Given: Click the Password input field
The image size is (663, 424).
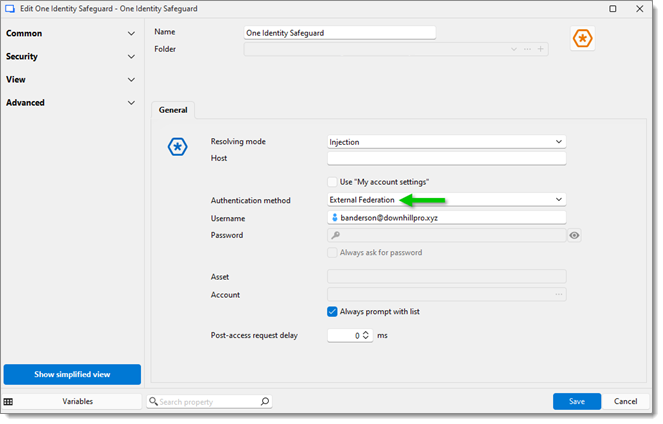Looking at the screenshot, I should [447, 235].
